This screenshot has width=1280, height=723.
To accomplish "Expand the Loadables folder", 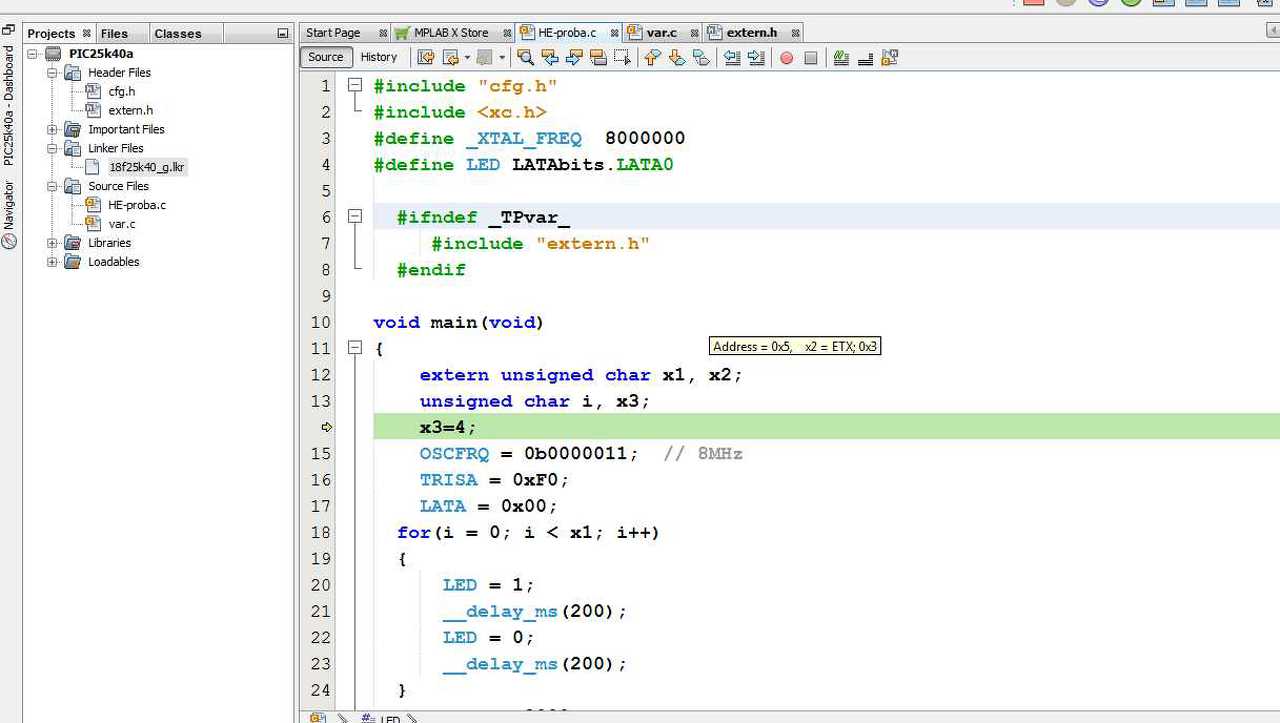I will click(x=52, y=262).
